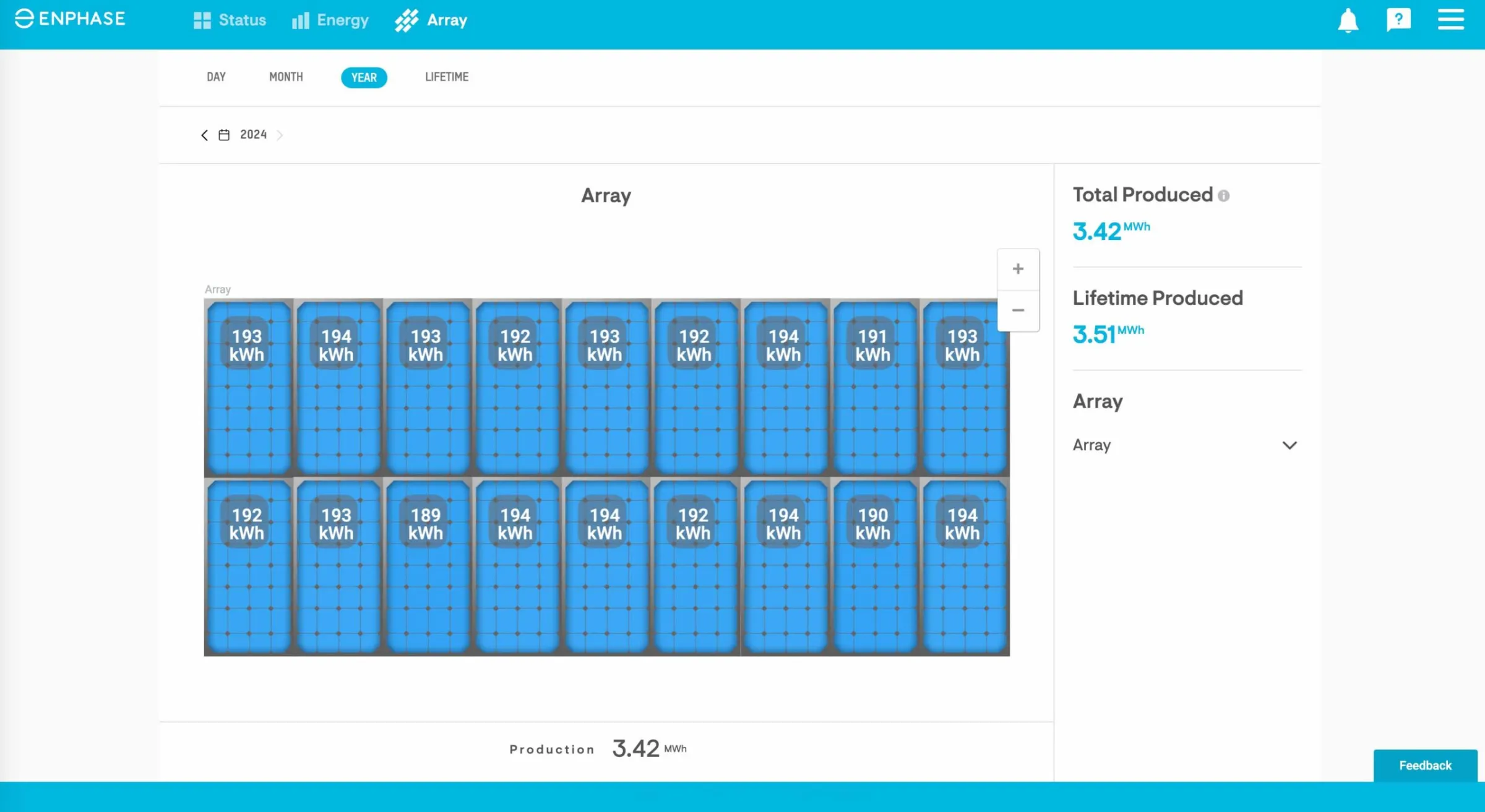Select the top-row panel showing 191 kWh
This screenshot has width=1485, height=812.
point(875,388)
